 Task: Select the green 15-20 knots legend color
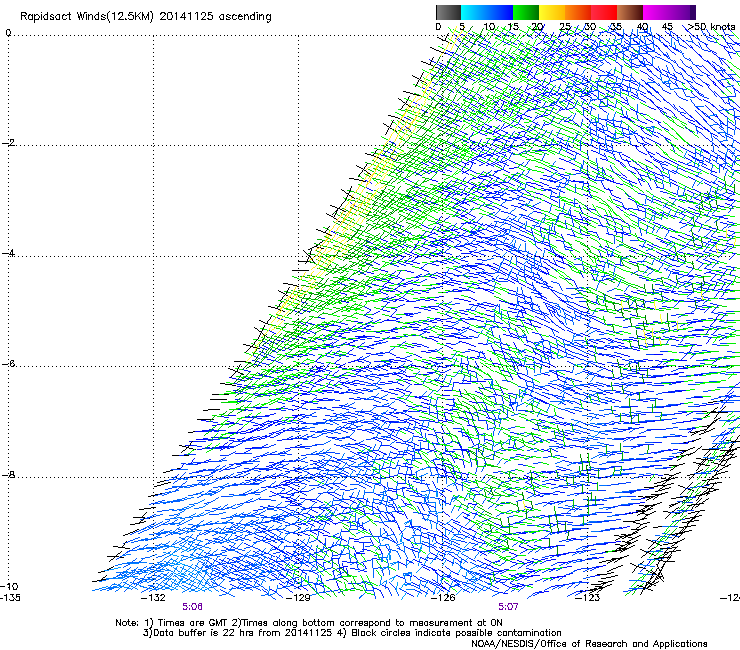coord(526,12)
